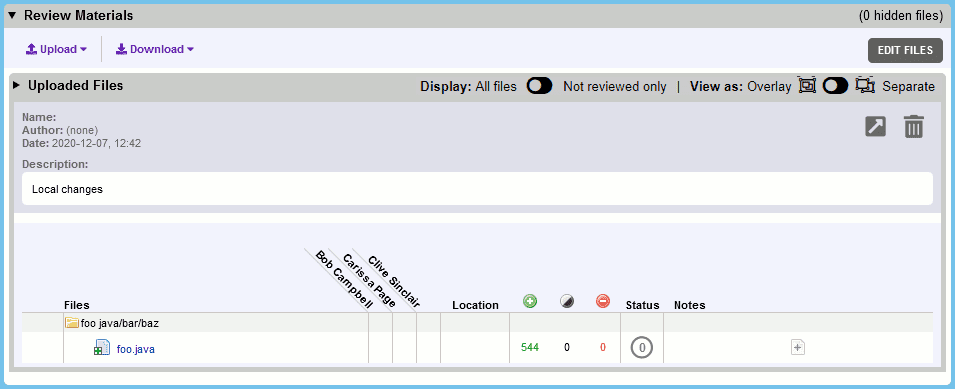This screenshot has height=389, width=955.
Task: Click the Notes column header
Action: 689,305
